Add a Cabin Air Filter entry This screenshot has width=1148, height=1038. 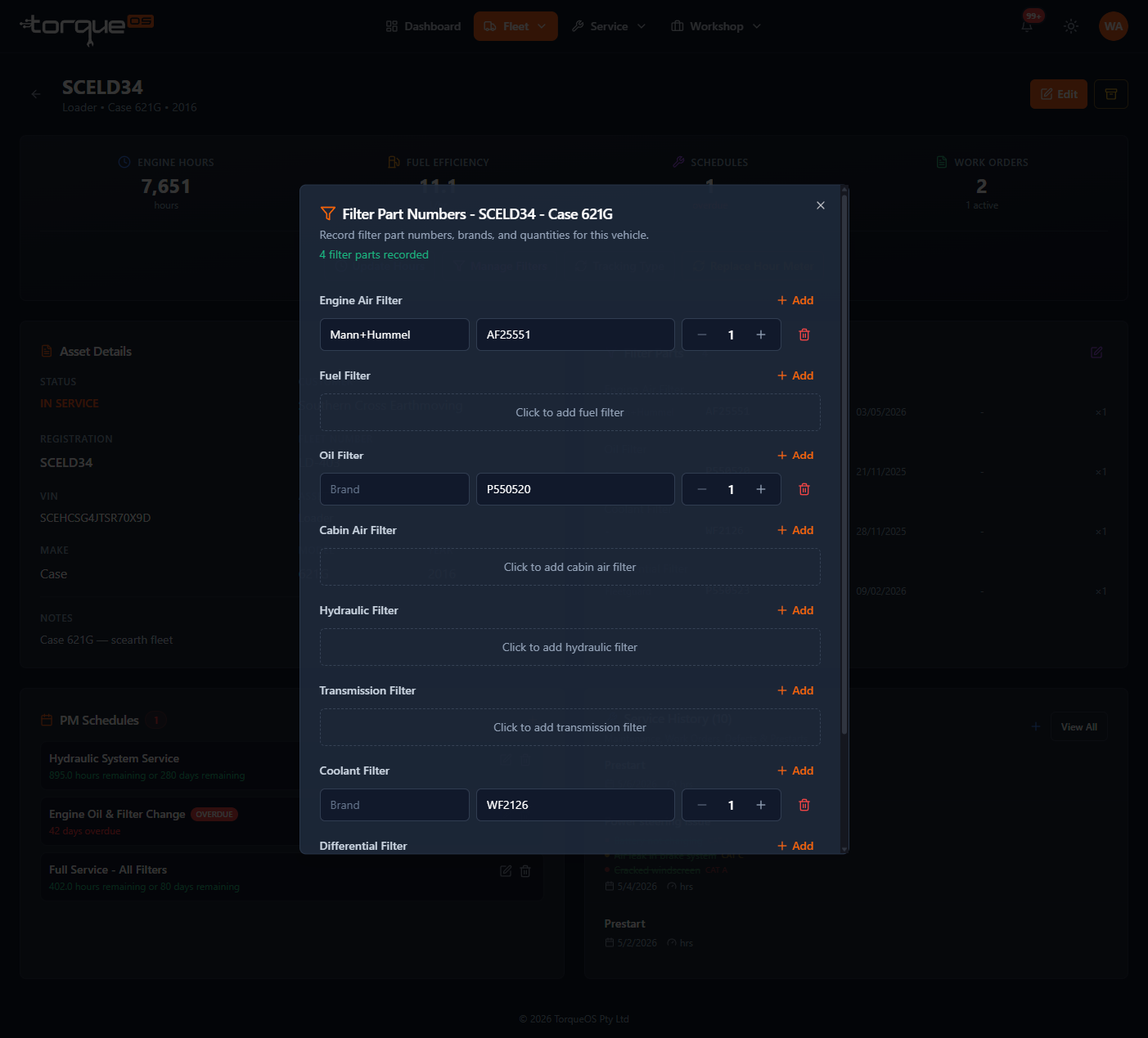(x=795, y=530)
